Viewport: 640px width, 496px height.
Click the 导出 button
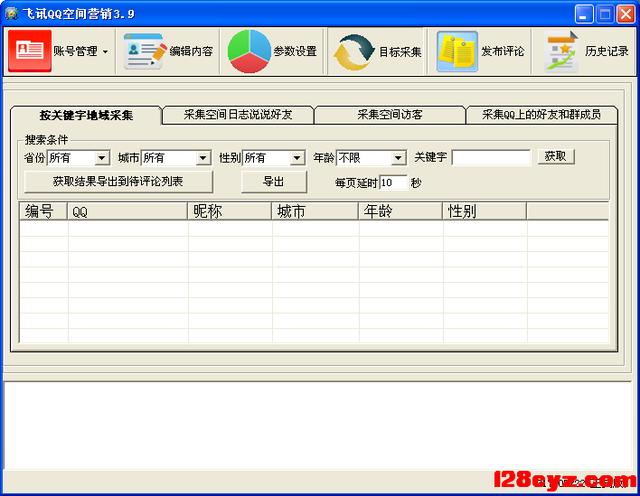coord(273,182)
